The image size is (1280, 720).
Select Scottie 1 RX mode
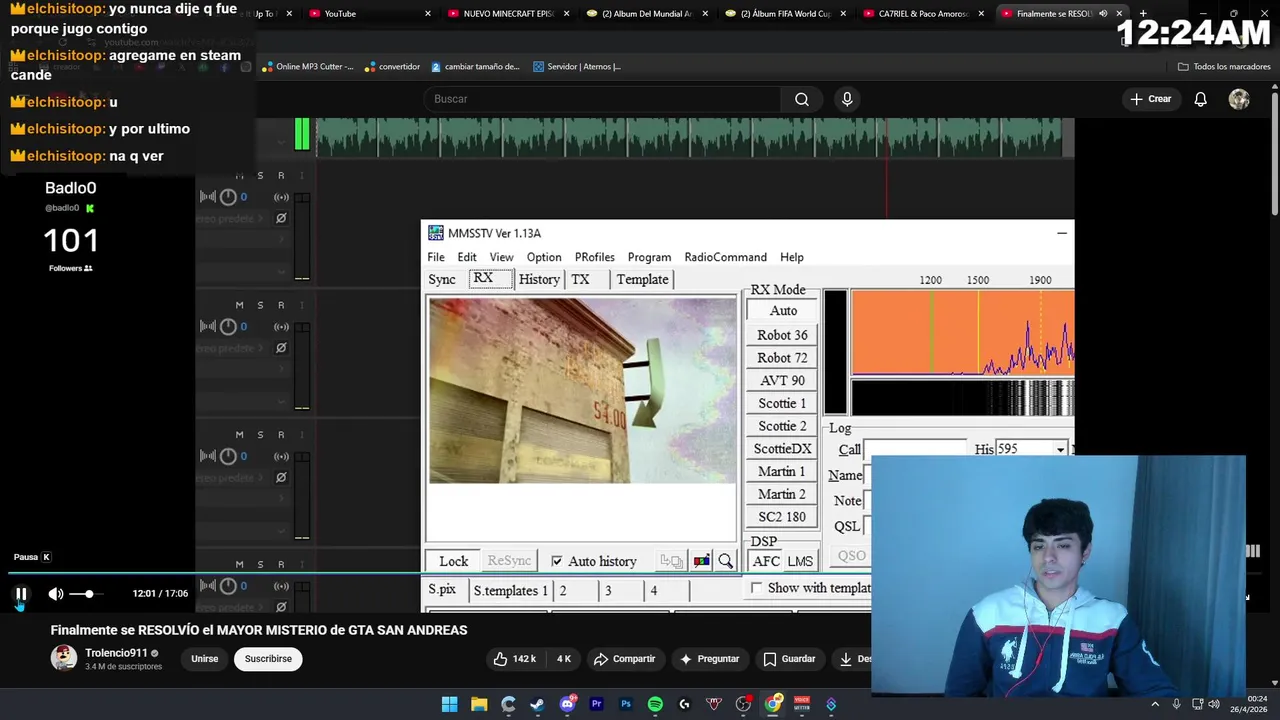[x=782, y=404]
